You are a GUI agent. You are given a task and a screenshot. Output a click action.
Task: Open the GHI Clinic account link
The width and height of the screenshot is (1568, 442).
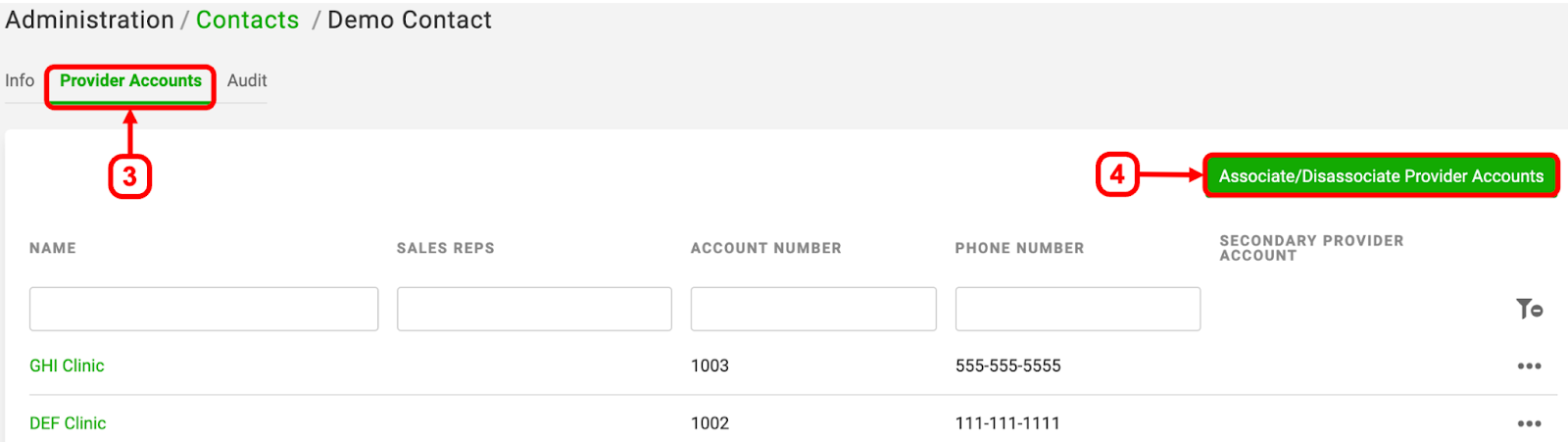coord(67,366)
